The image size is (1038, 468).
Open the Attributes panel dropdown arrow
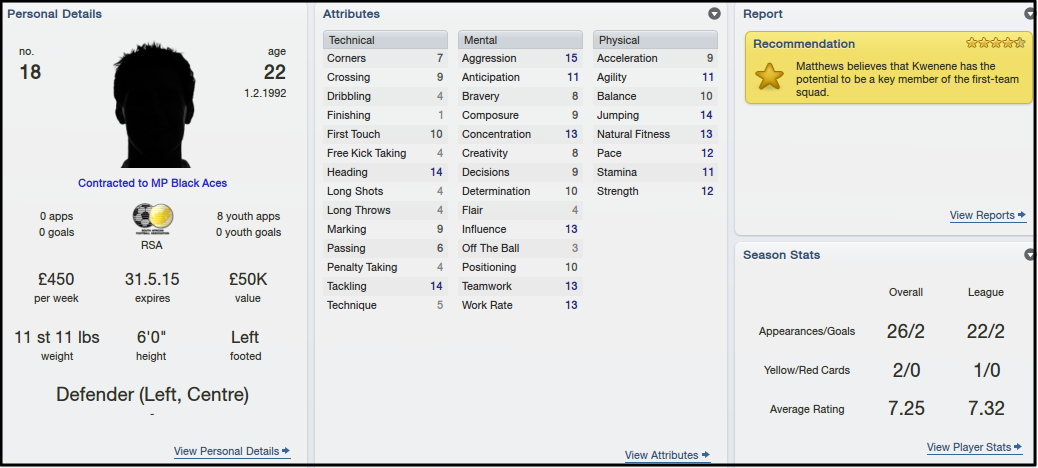pyautogui.click(x=714, y=14)
